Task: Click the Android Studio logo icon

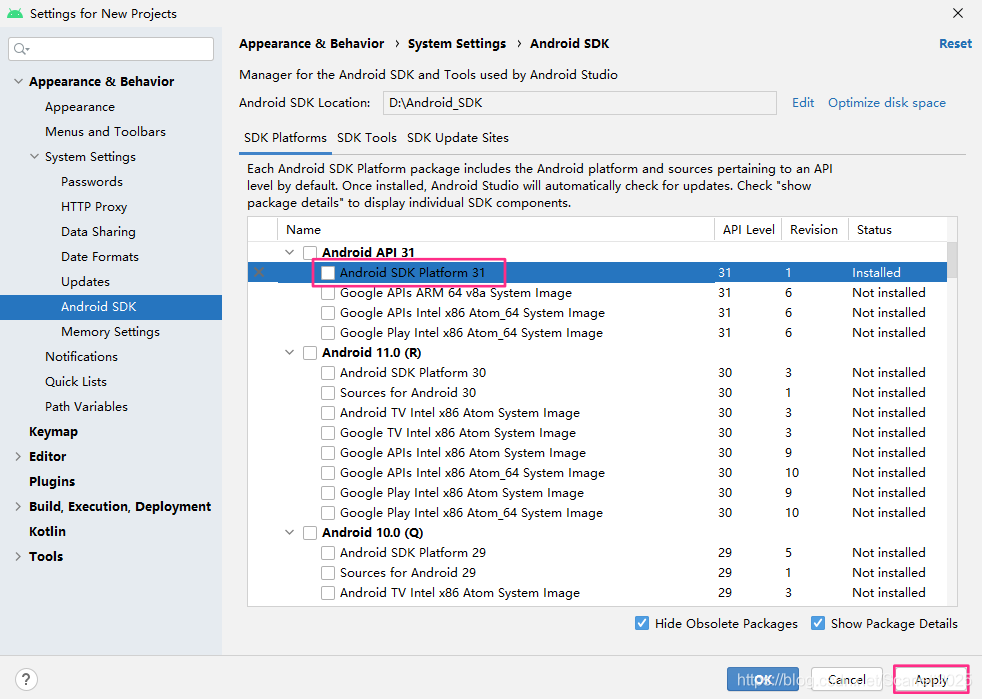Action: [x=15, y=13]
